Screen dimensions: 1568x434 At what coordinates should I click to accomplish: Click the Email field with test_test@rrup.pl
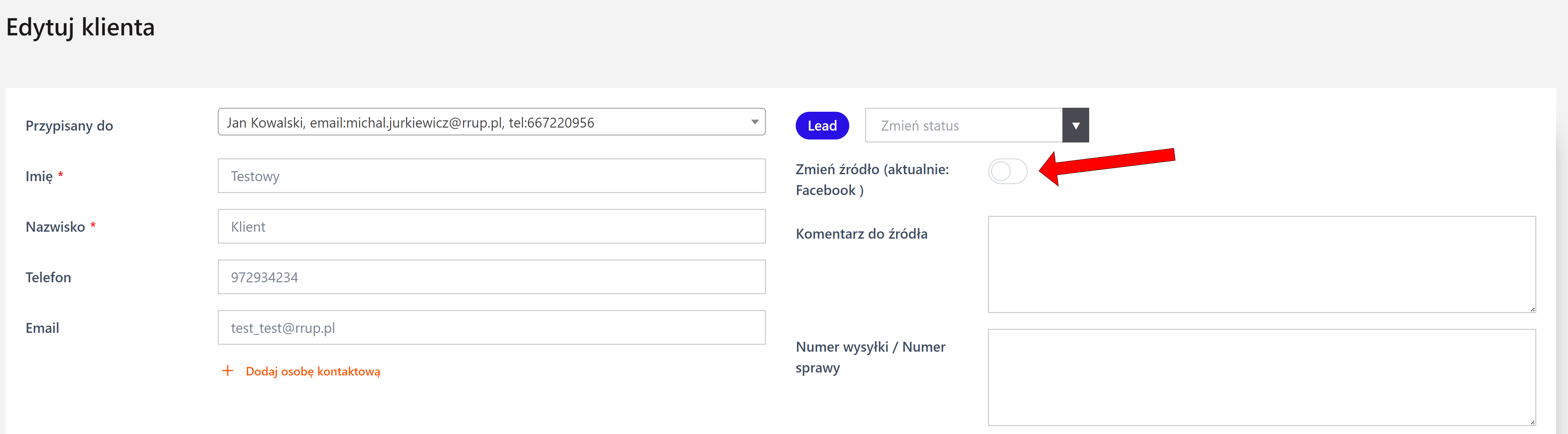click(491, 328)
